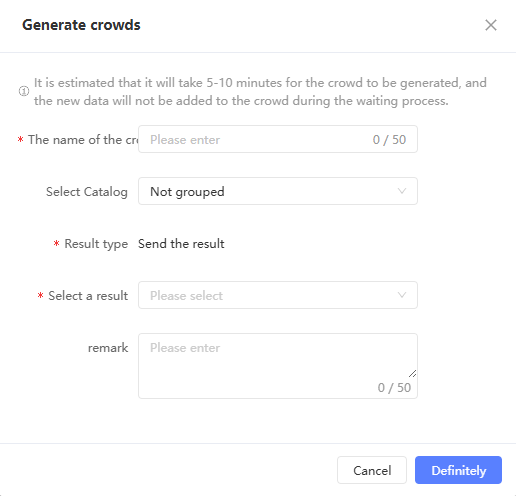Image resolution: width=516 pixels, height=496 pixels.
Task: Close the Generate crowds dialog
Action: click(x=491, y=25)
